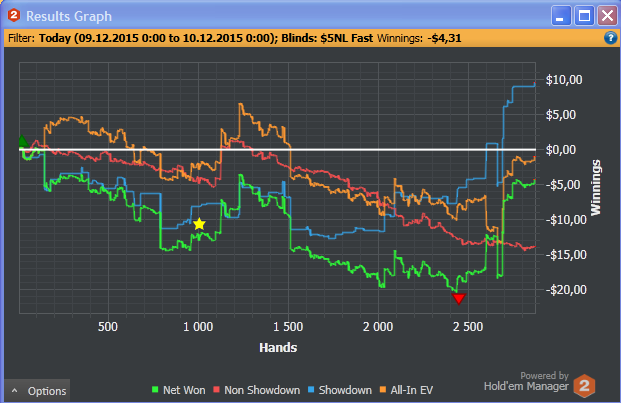The height and width of the screenshot is (403, 621).
Task: Click the 1 000 hands axis label
Action: point(198,327)
